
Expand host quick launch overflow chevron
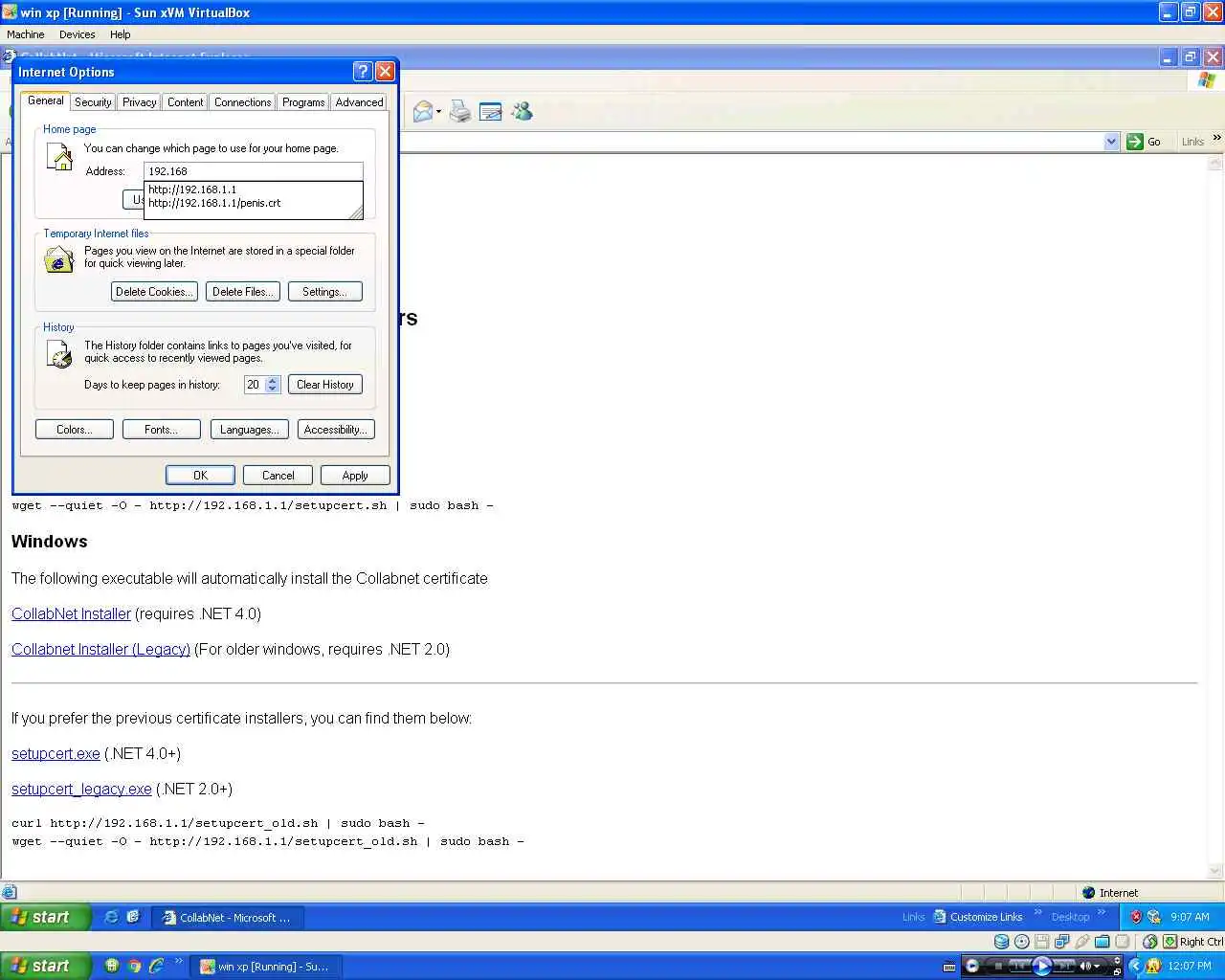click(178, 962)
